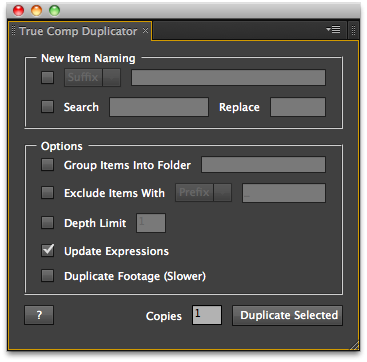Image resolution: width=367 pixels, height=362 pixels.
Task: Tick Duplicate Footage (Slower) checkbox
Action: tap(47, 276)
